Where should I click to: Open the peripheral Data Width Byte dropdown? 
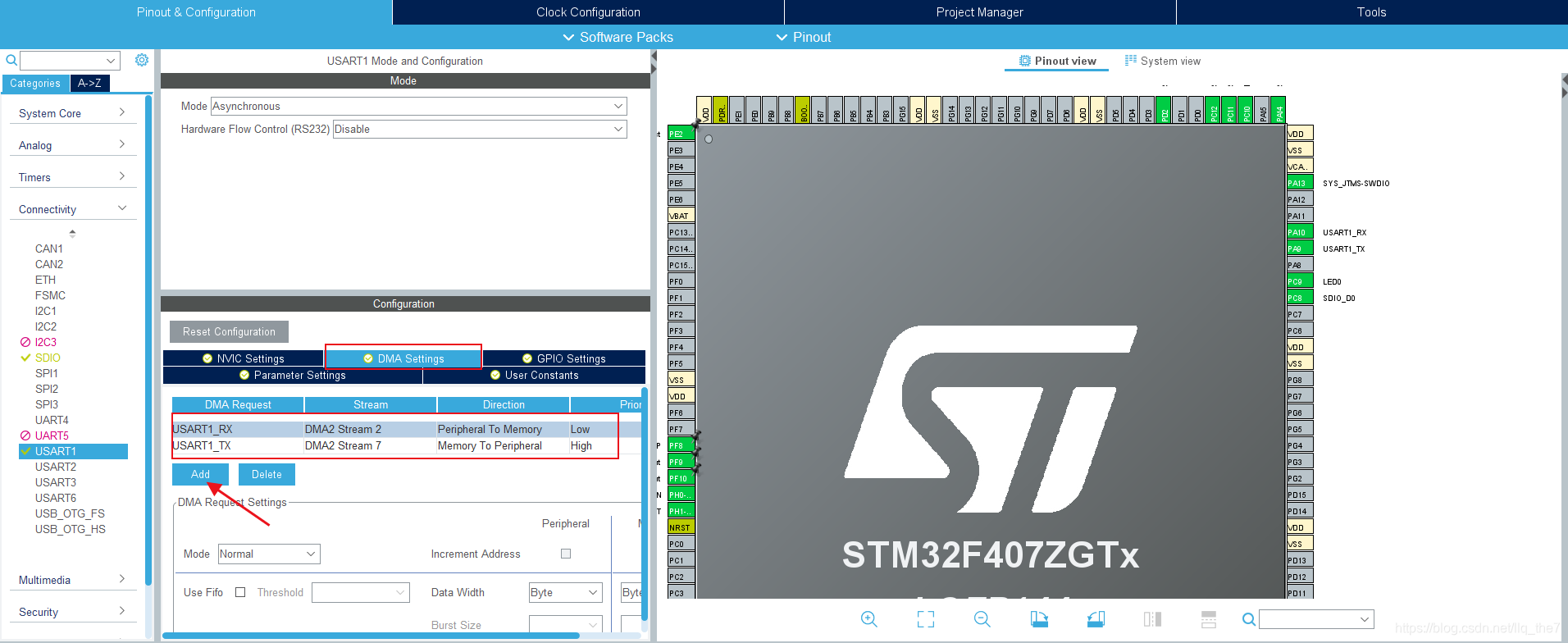pyautogui.click(x=566, y=592)
